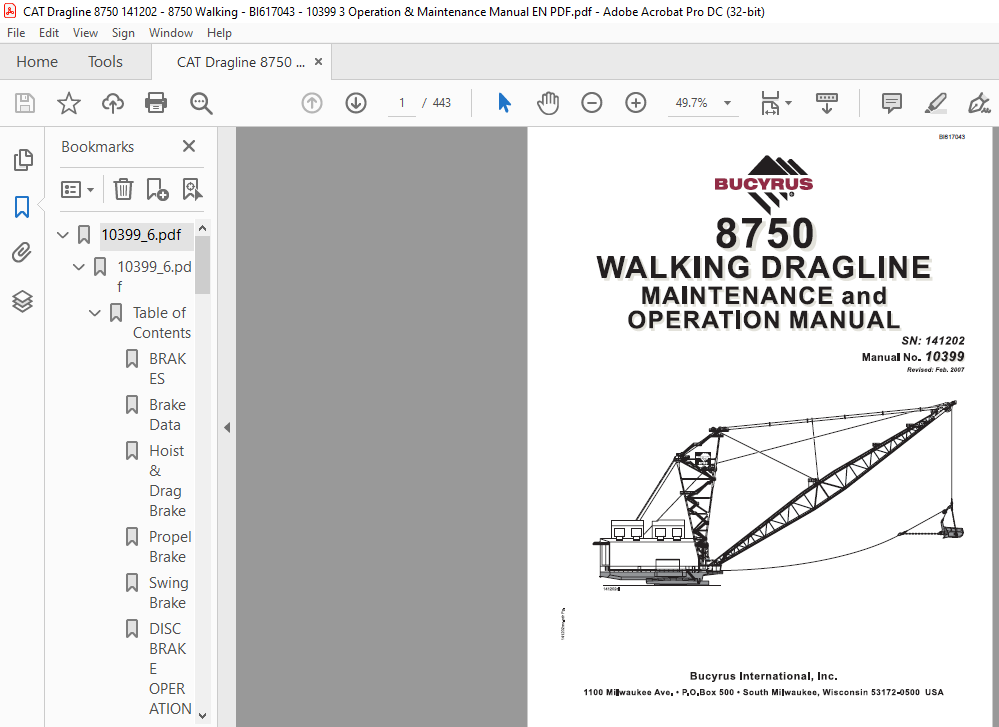Screen dimensions: 999x727
Task: Click the Save file icon
Action: pyautogui.click(x=25, y=103)
